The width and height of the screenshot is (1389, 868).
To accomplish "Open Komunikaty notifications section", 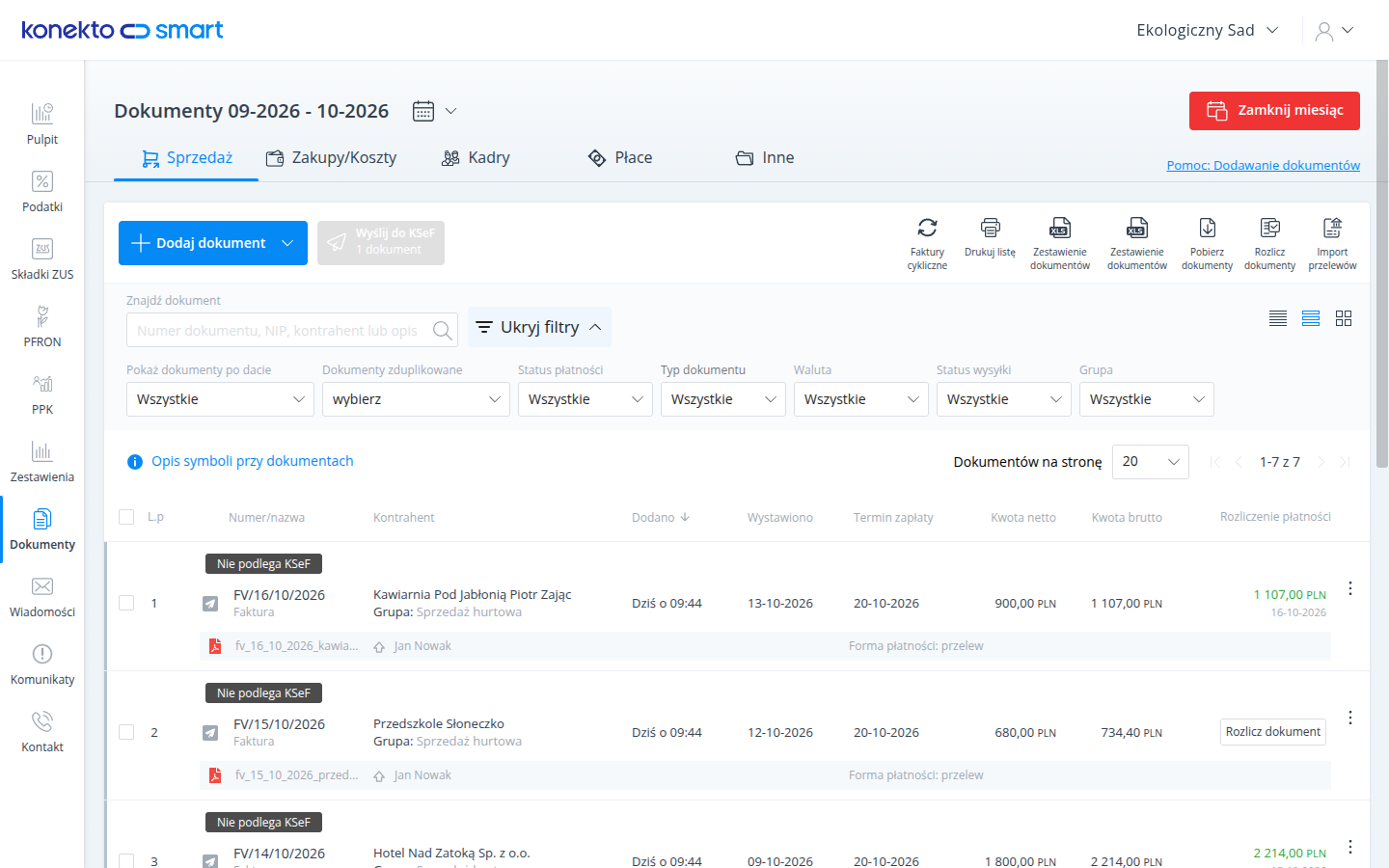I will (42, 665).
